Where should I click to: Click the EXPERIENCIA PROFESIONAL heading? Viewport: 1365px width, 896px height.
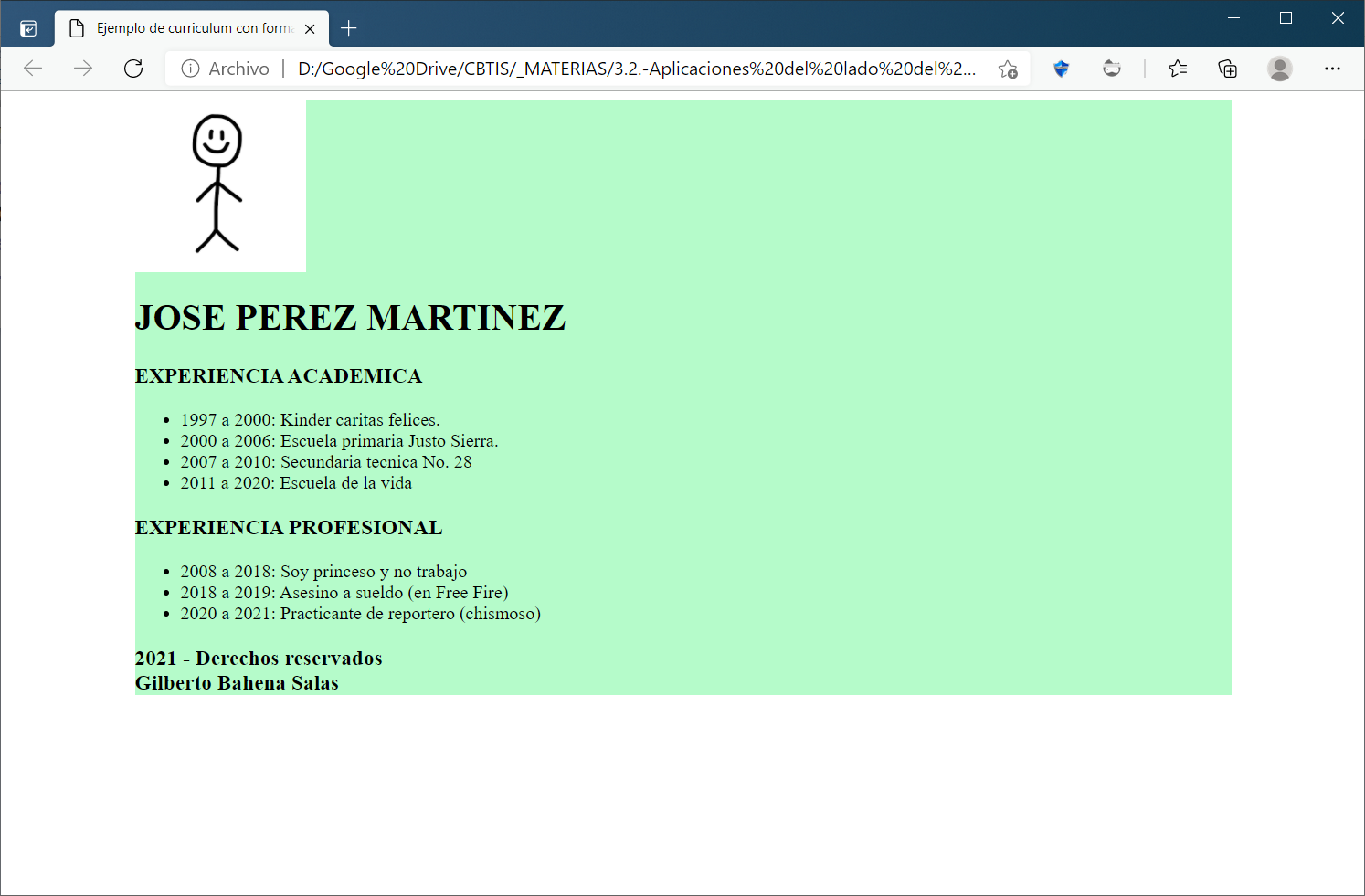point(289,527)
